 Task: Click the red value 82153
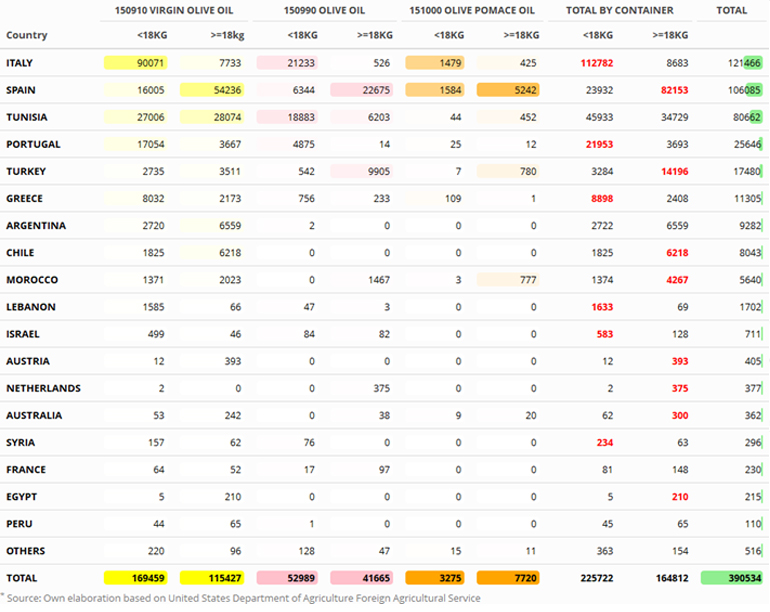674,90
